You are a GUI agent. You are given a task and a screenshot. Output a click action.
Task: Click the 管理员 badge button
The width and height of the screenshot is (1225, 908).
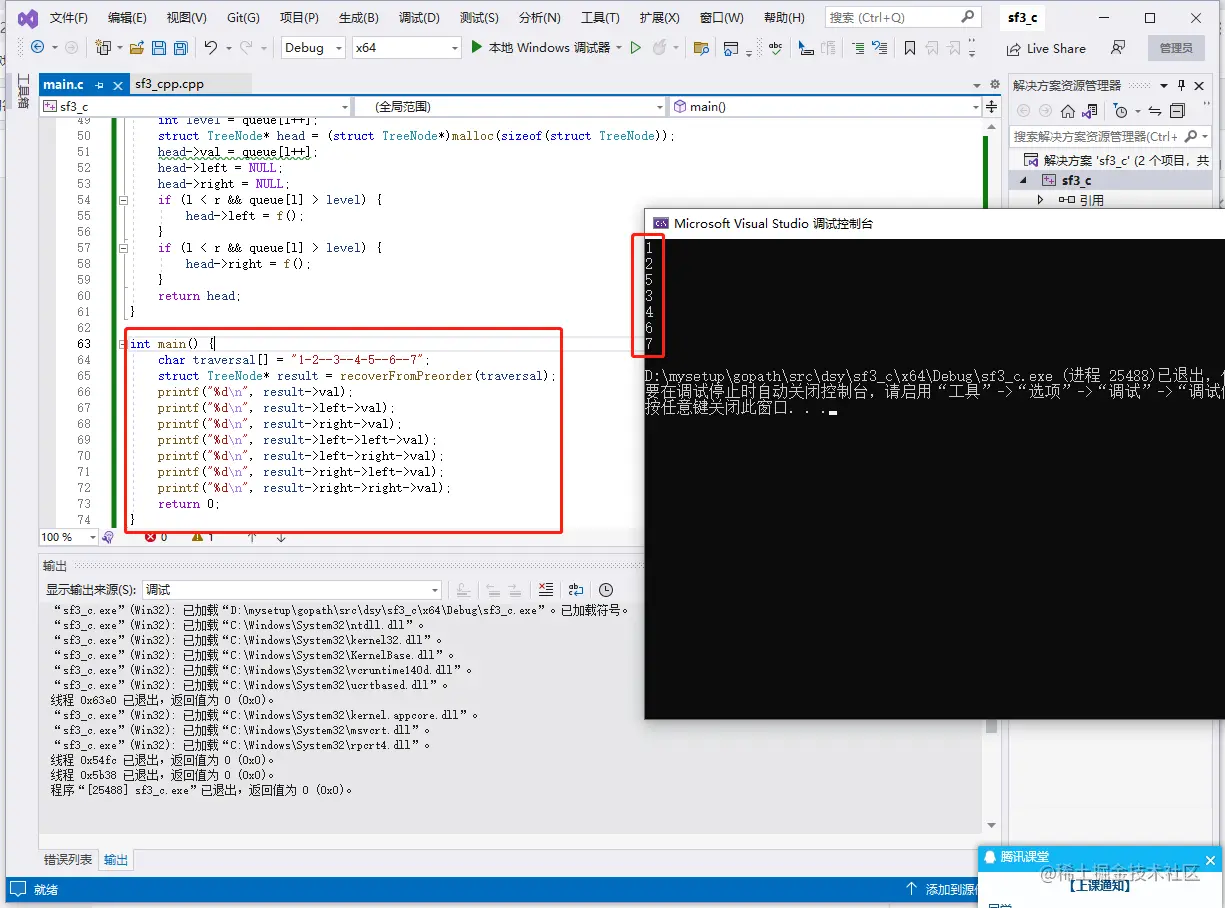pyautogui.click(x=1176, y=48)
